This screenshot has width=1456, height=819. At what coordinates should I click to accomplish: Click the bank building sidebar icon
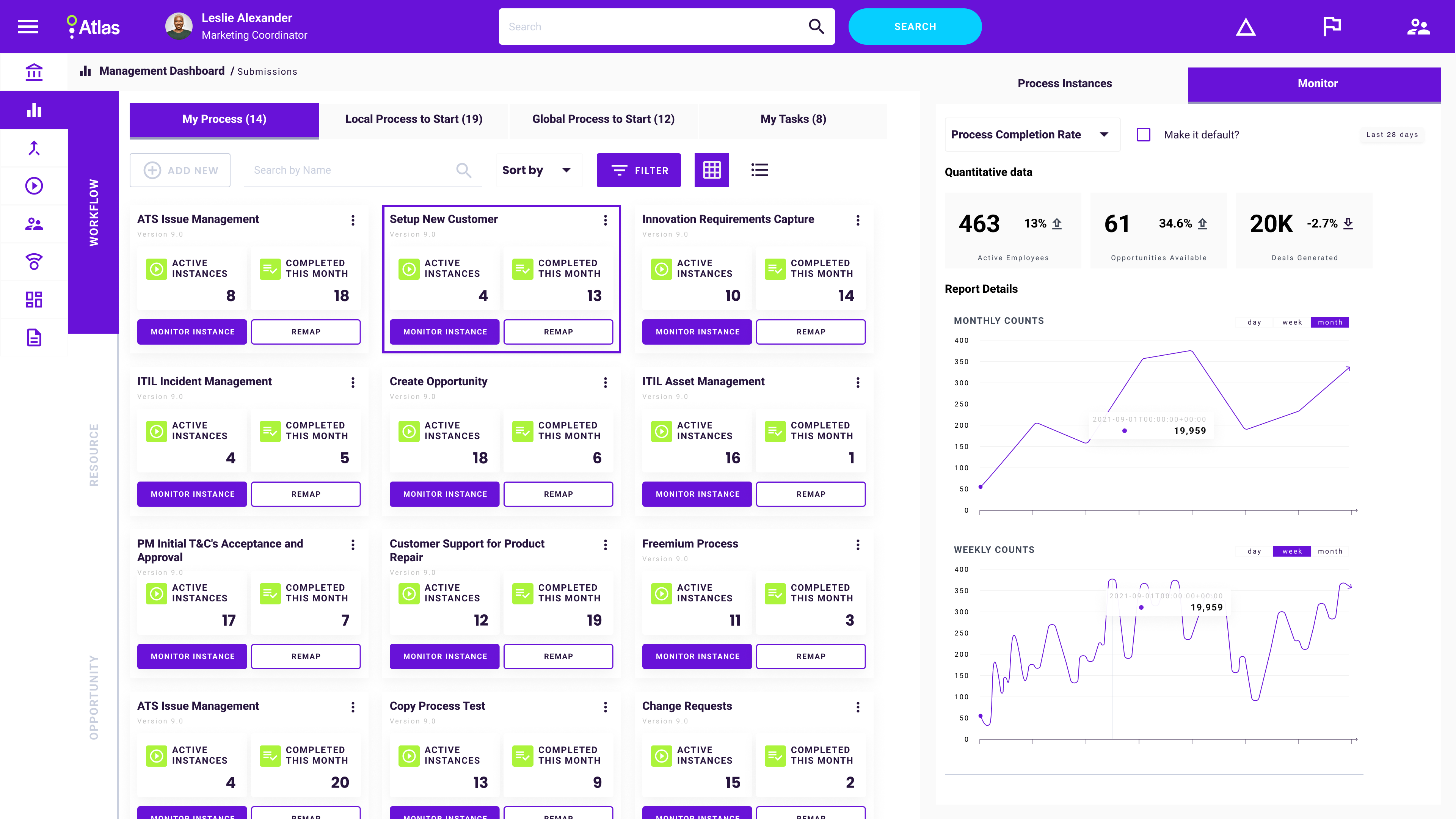coord(34,72)
